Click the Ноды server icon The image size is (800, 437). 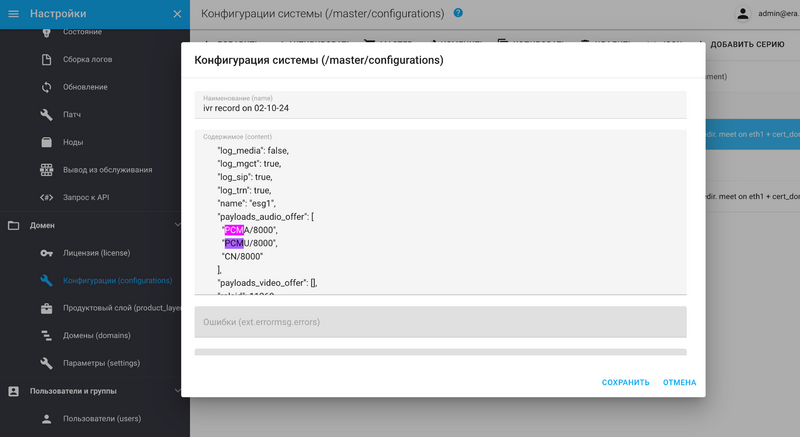click(46, 142)
